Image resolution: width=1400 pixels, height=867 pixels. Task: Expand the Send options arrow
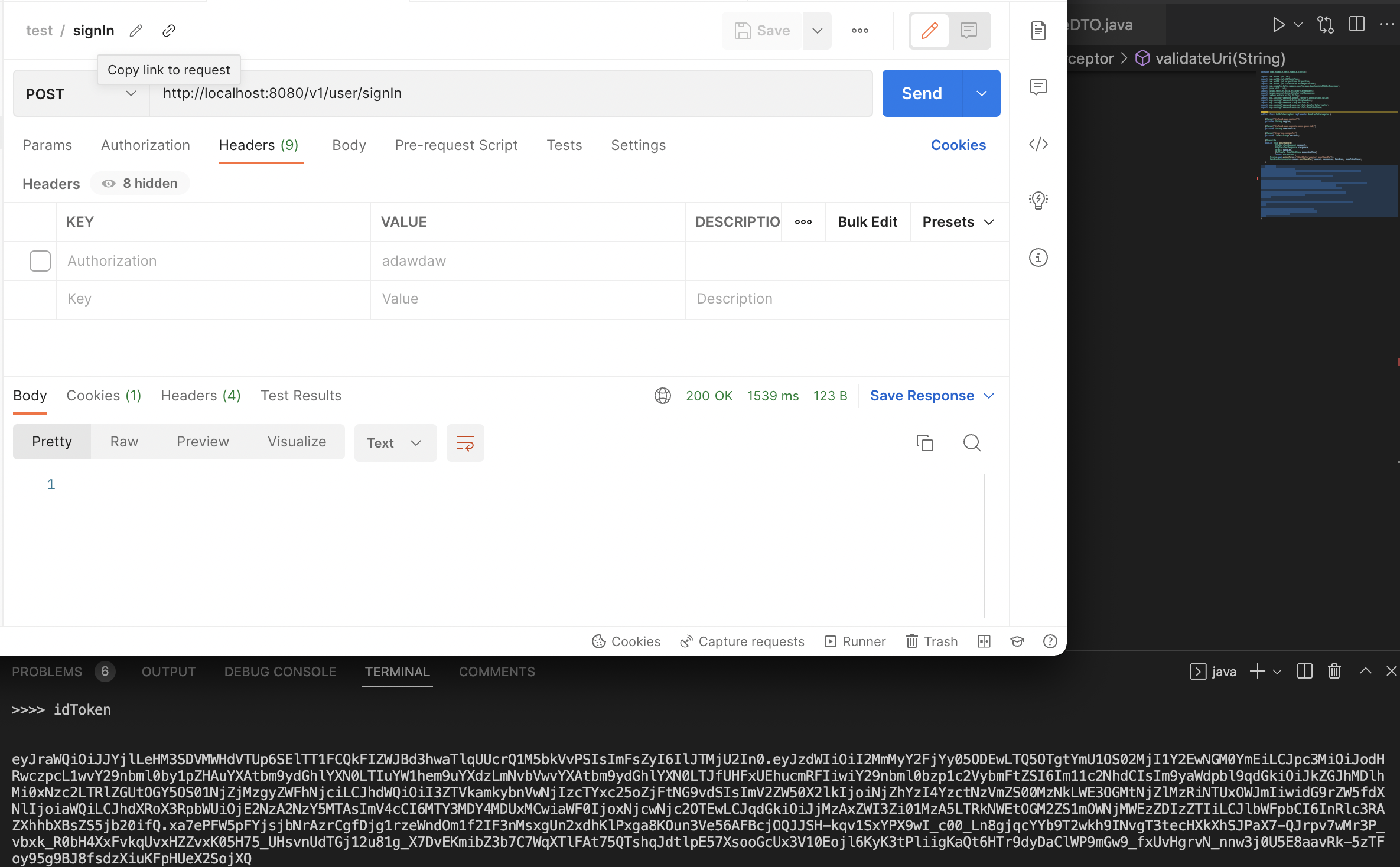coord(982,93)
